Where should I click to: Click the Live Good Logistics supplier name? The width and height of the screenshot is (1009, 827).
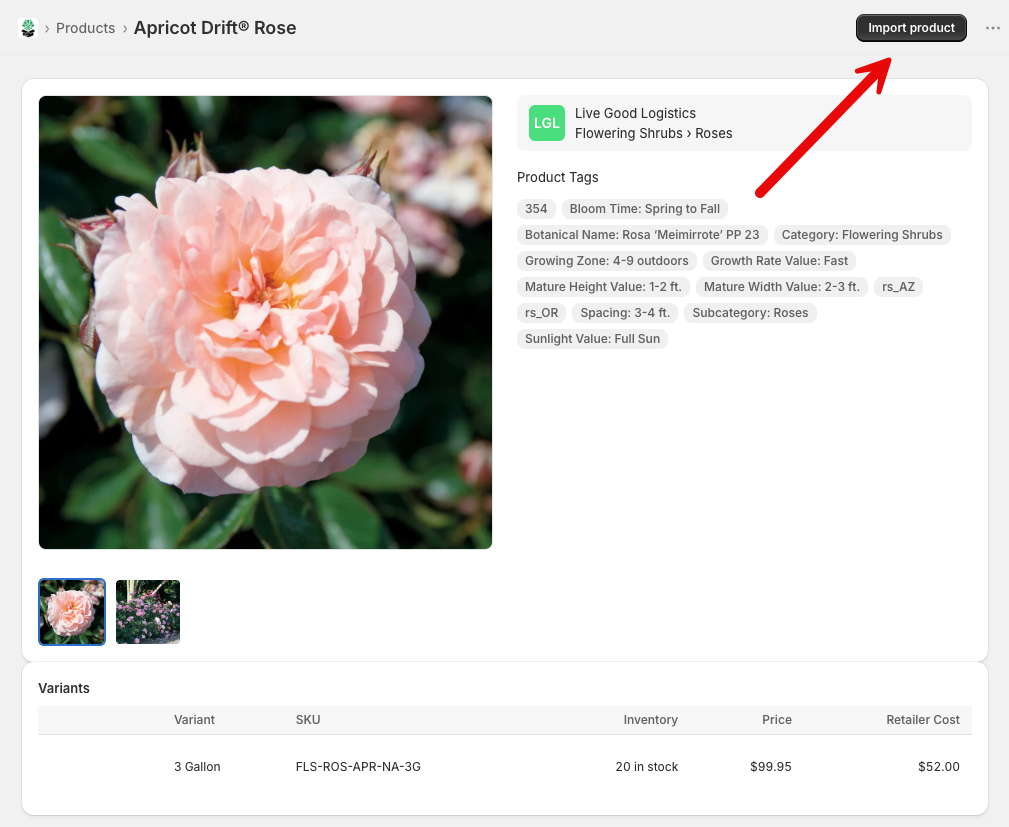coord(635,113)
